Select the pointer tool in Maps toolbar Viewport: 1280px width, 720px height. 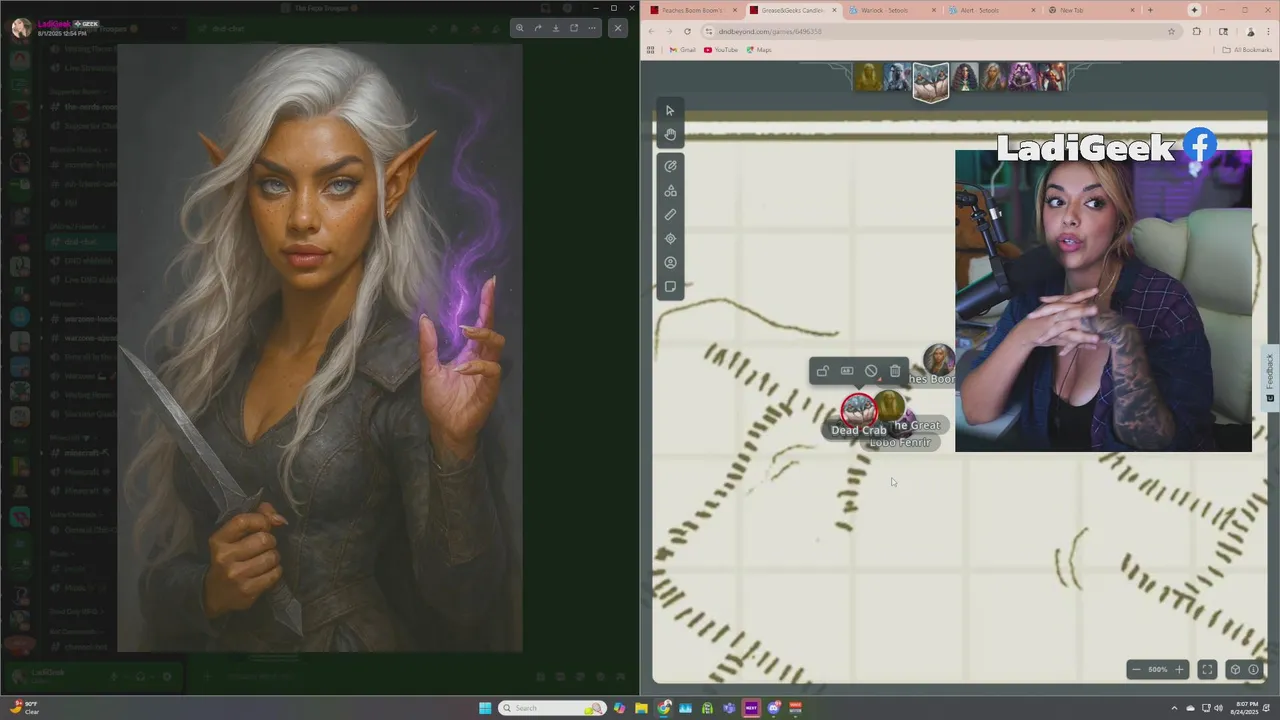point(670,111)
